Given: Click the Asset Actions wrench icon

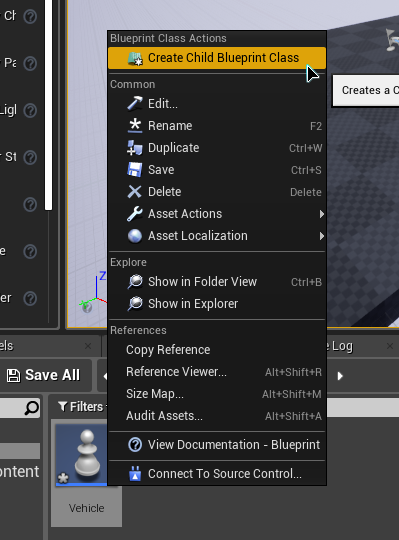Looking at the screenshot, I should pyautogui.click(x=134, y=214).
